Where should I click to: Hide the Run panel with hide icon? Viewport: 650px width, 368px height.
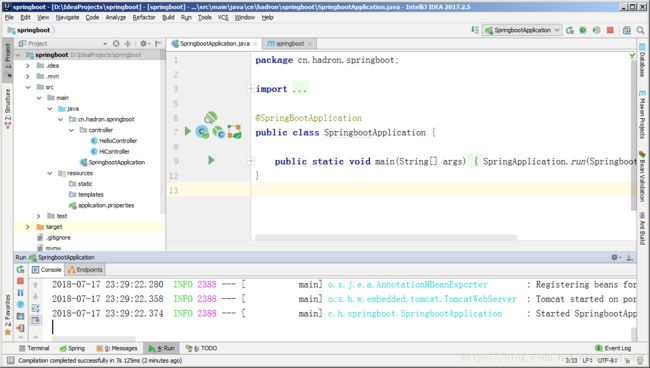629,257
